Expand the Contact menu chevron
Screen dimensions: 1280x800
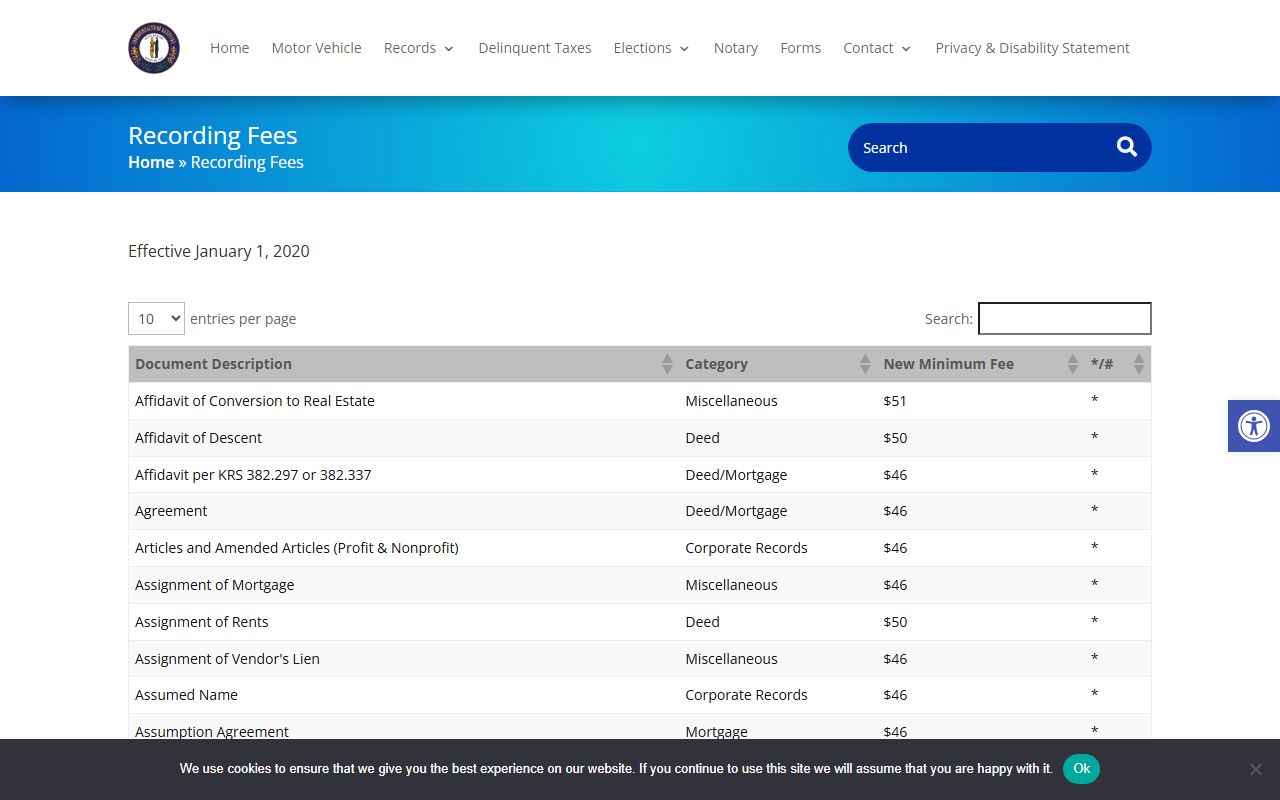click(906, 49)
